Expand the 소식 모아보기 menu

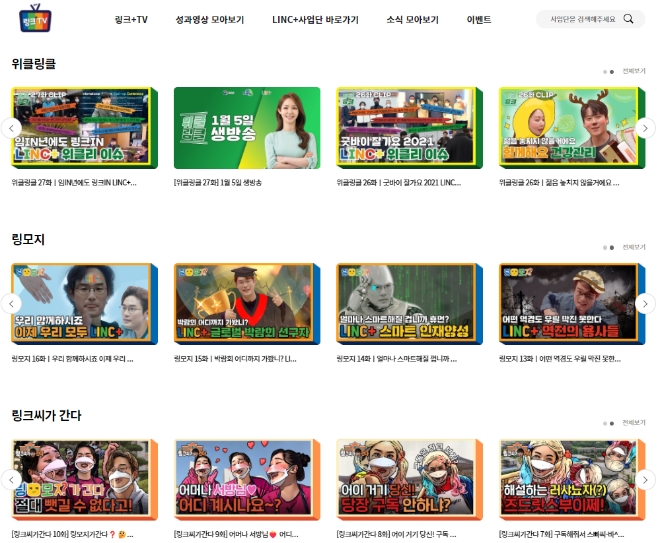click(x=412, y=19)
